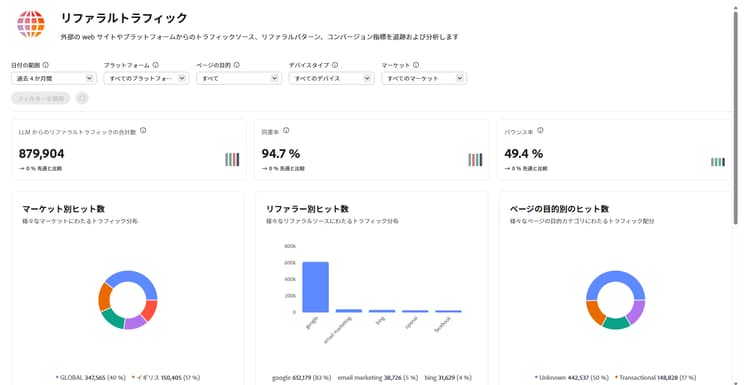The height and width of the screenshot is (385, 750).
Task: Click green segment of page purpose donut
Action: (x=616, y=323)
